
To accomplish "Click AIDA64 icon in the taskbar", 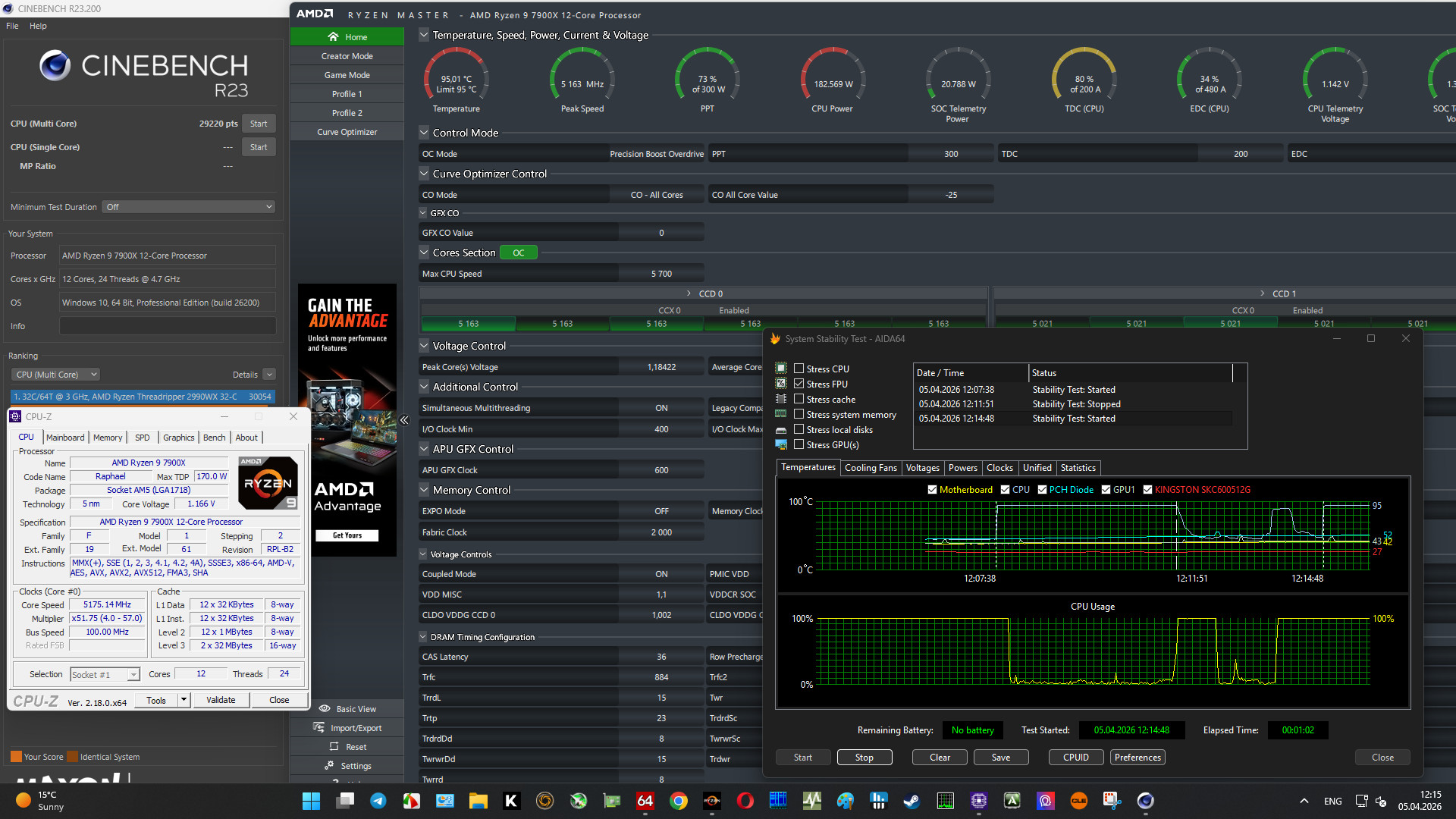I will (x=645, y=801).
